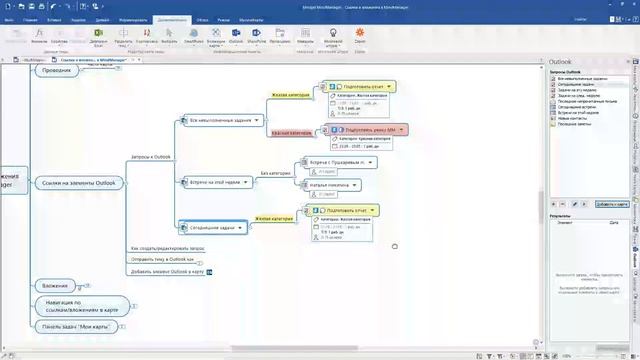
Task: Open the Файл ribbon tab
Action: (9, 20)
